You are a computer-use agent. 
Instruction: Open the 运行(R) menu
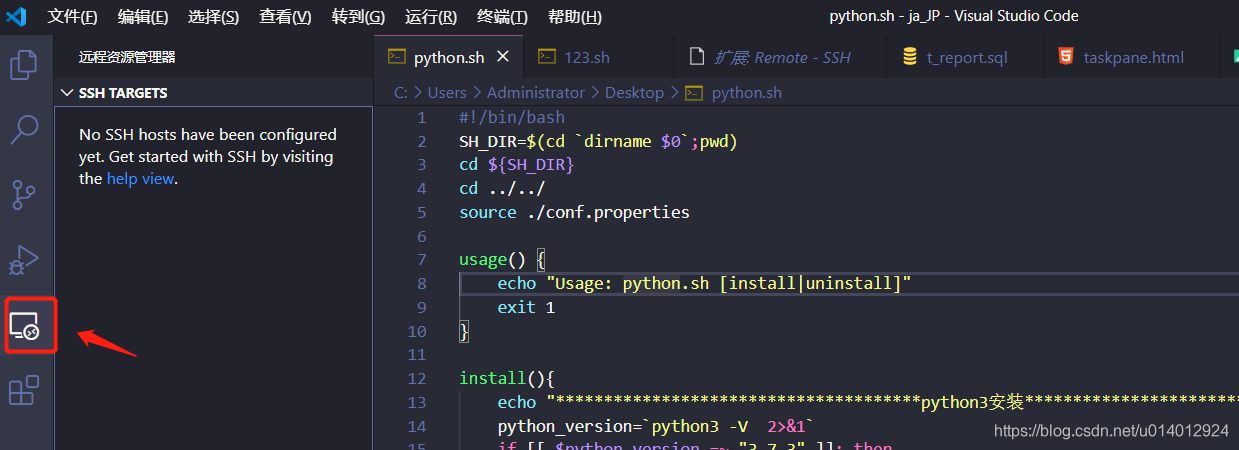431,16
